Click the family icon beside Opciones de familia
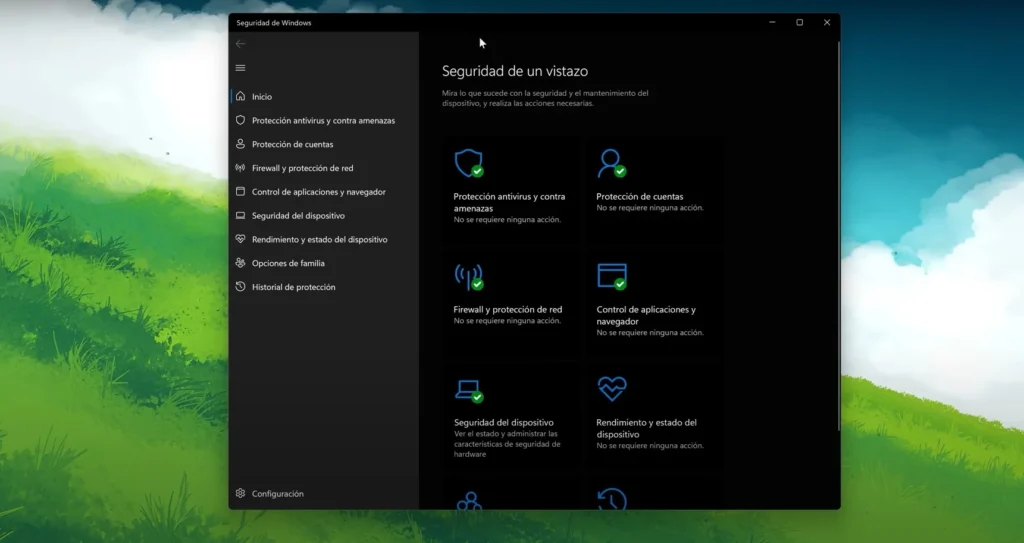The image size is (1024, 543). [240, 263]
